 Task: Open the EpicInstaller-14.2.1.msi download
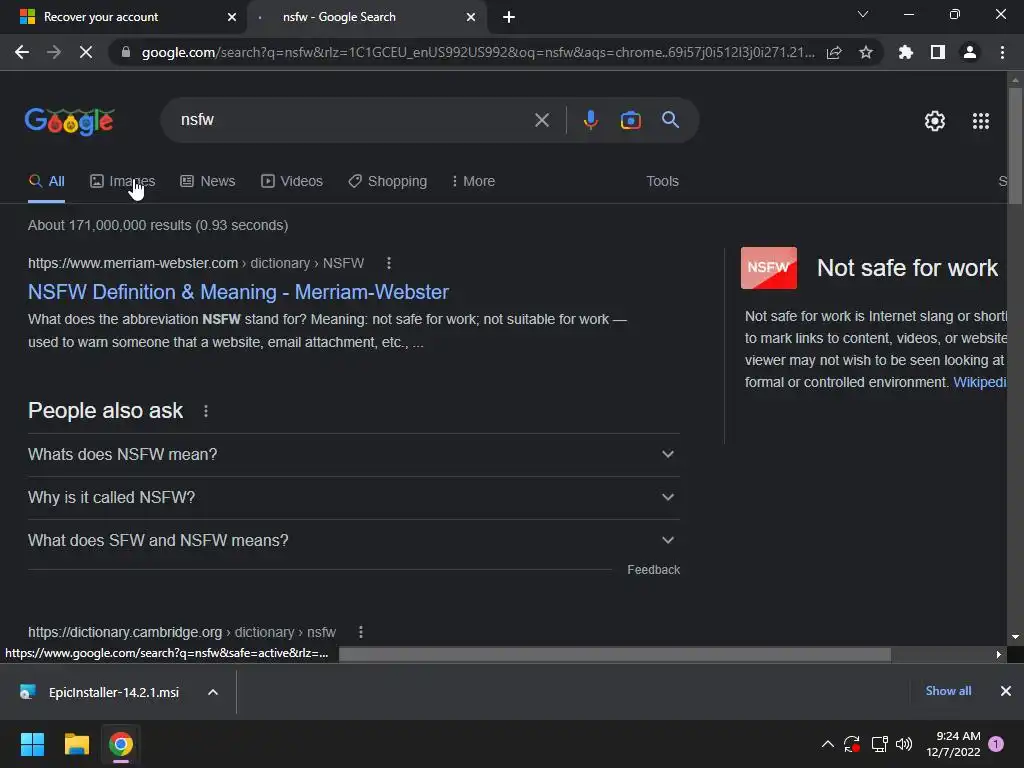[114, 692]
